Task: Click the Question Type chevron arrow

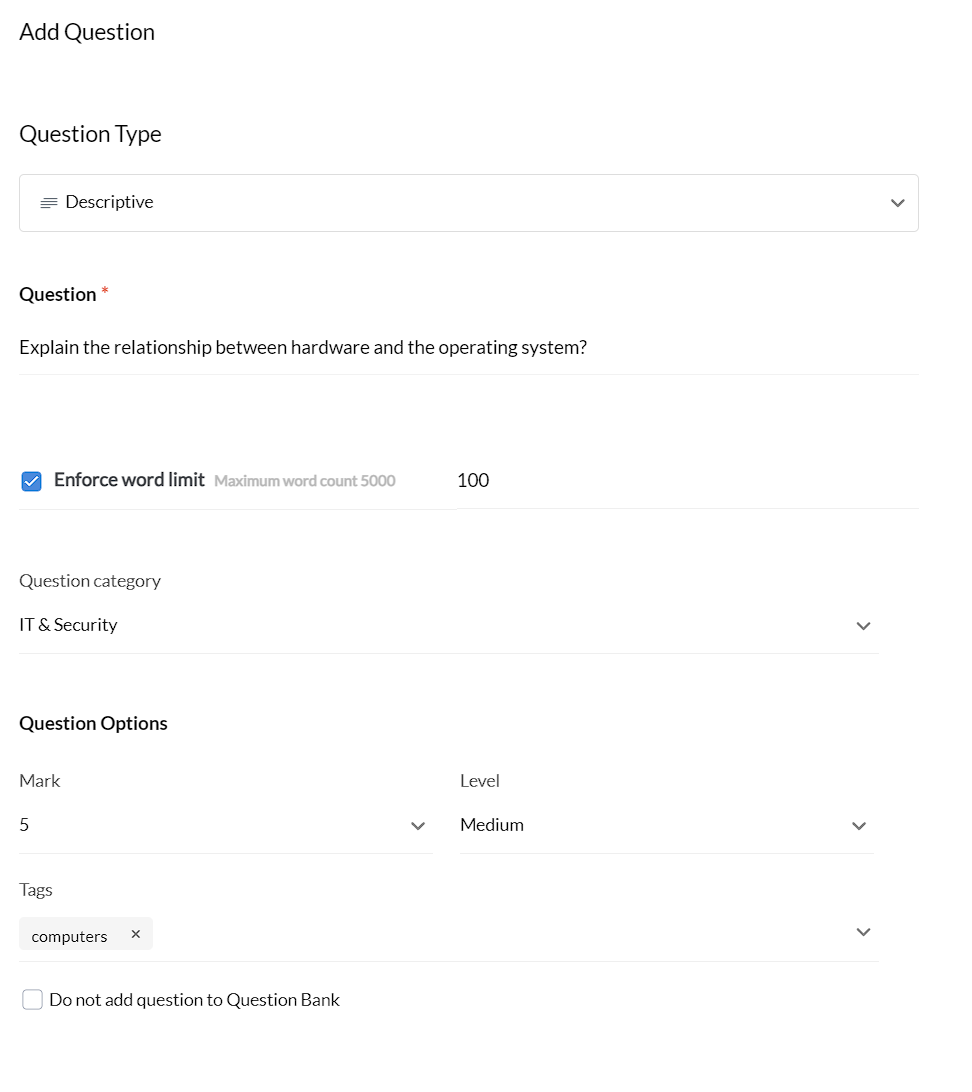Action: coord(897,203)
